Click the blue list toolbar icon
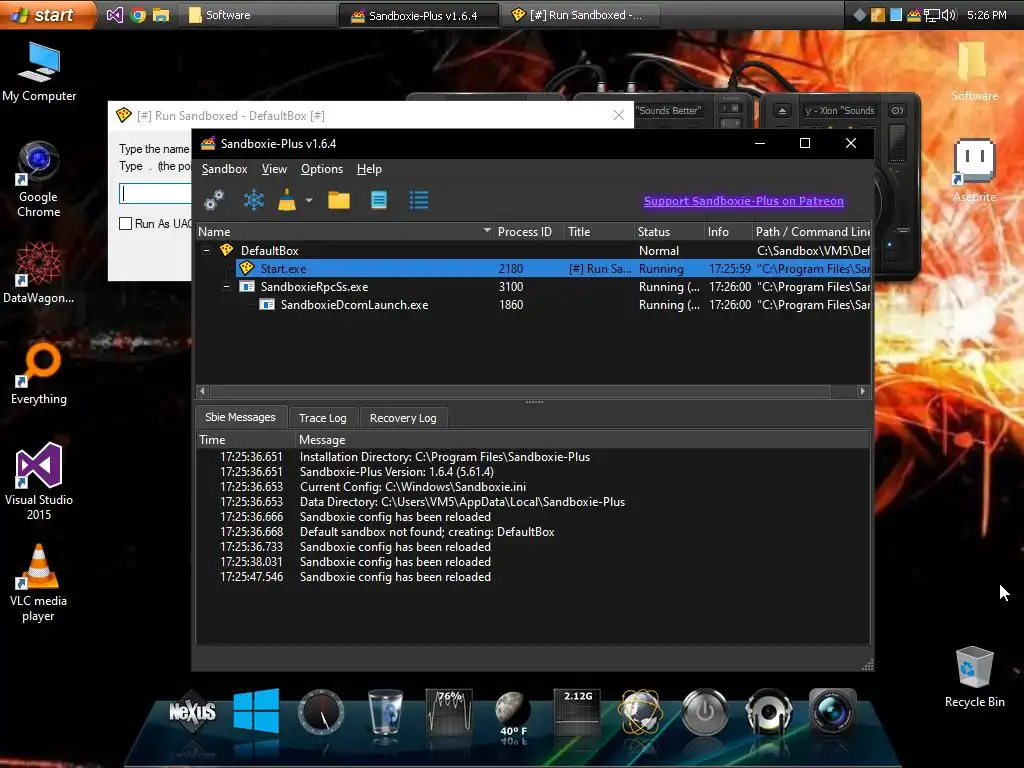1024x768 pixels. (x=419, y=200)
